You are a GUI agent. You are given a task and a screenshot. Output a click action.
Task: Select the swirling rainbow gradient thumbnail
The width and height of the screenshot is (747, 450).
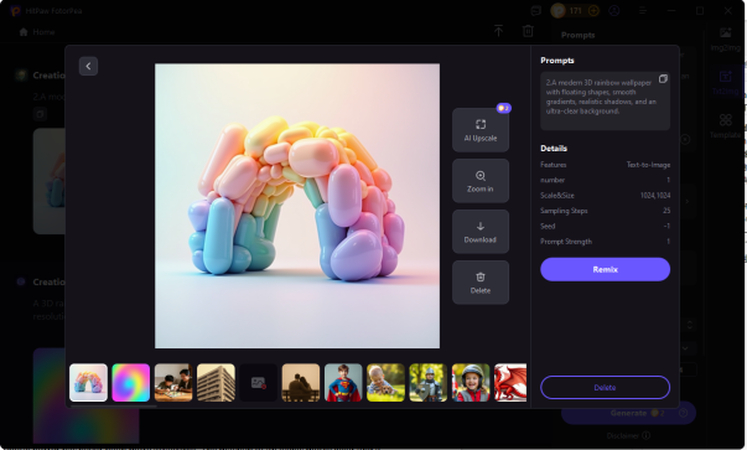pos(131,383)
